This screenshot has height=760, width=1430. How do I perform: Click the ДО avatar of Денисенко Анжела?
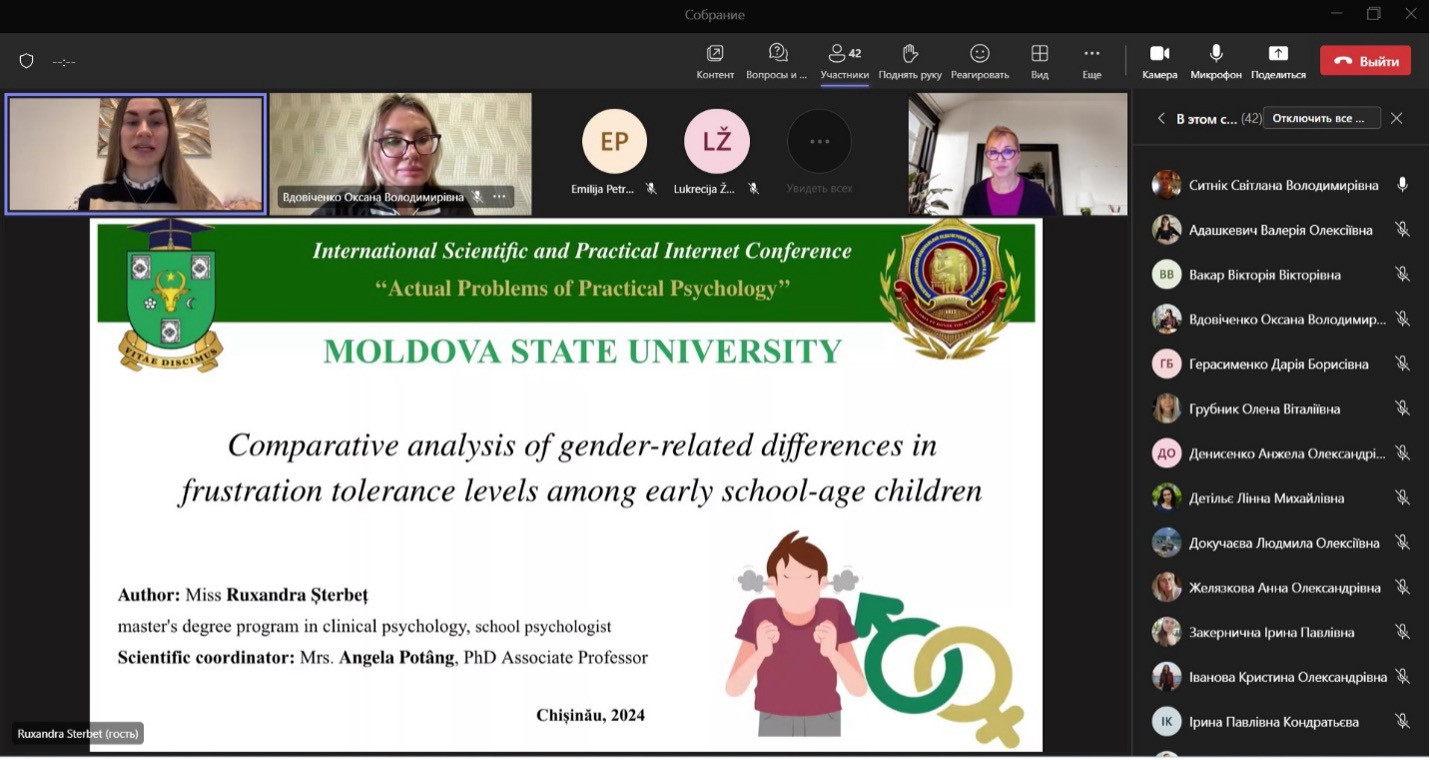[1166, 453]
